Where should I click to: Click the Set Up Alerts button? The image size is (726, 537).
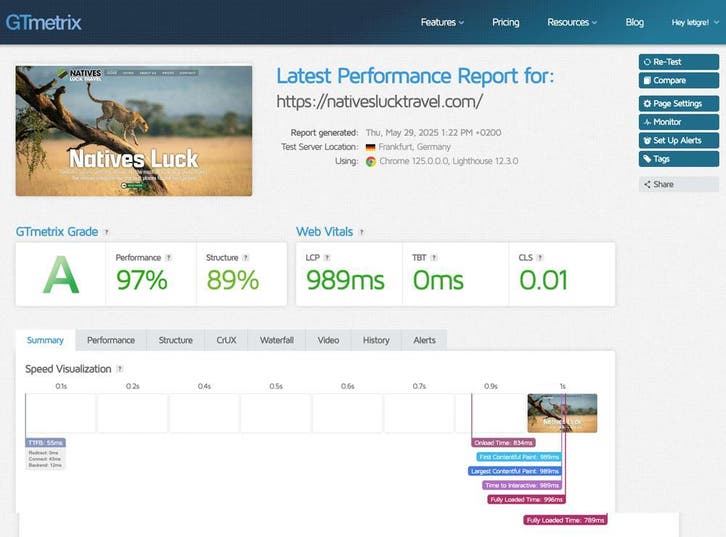click(678, 140)
